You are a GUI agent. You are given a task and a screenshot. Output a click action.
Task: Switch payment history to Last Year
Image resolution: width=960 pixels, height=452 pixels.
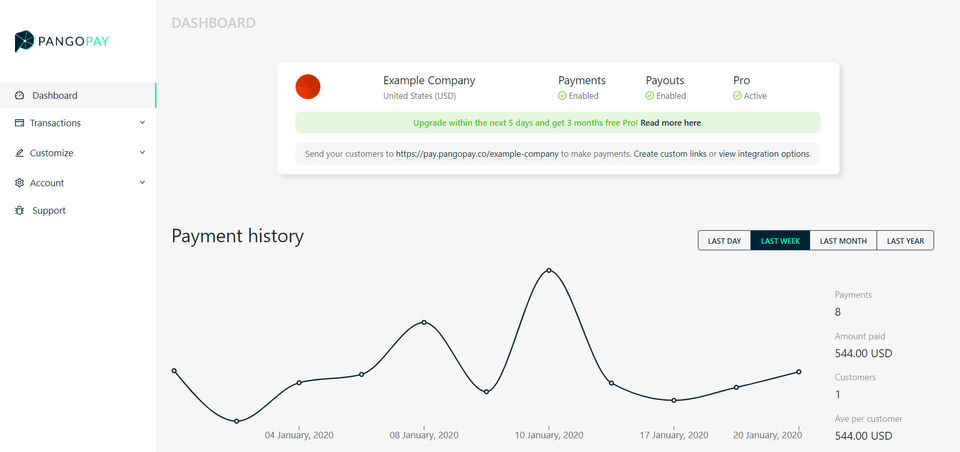click(x=906, y=241)
